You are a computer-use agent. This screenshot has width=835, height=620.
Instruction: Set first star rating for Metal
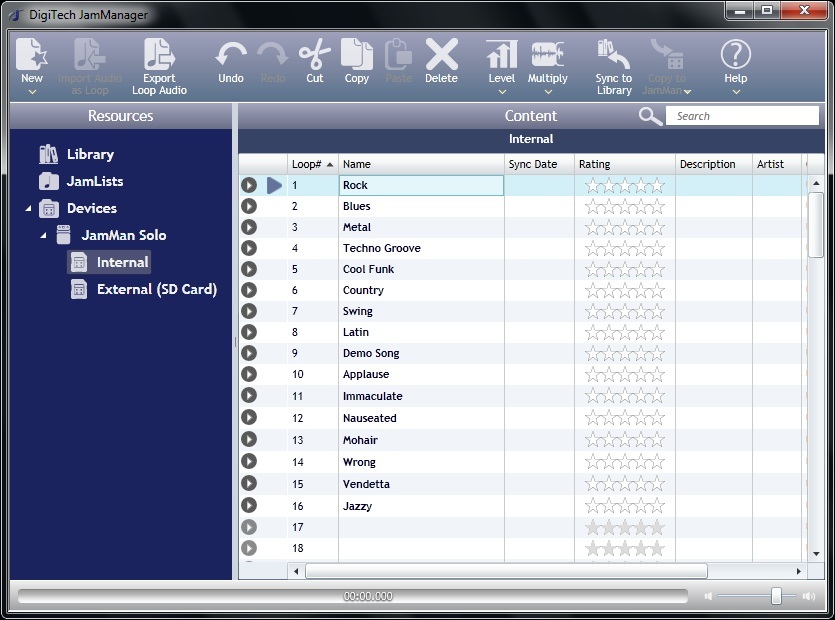pyautogui.click(x=592, y=227)
